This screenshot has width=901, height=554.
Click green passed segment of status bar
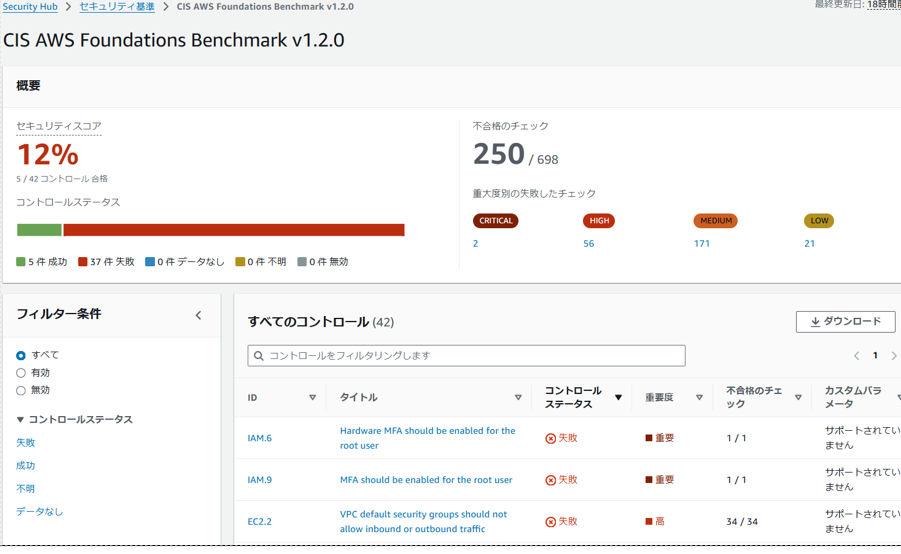39,230
